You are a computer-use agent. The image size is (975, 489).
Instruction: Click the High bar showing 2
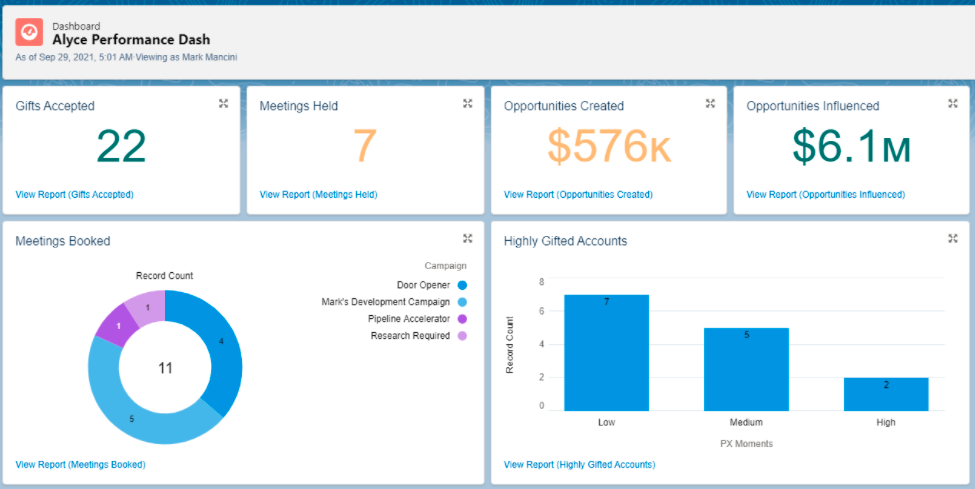pyautogui.click(x=886, y=394)
